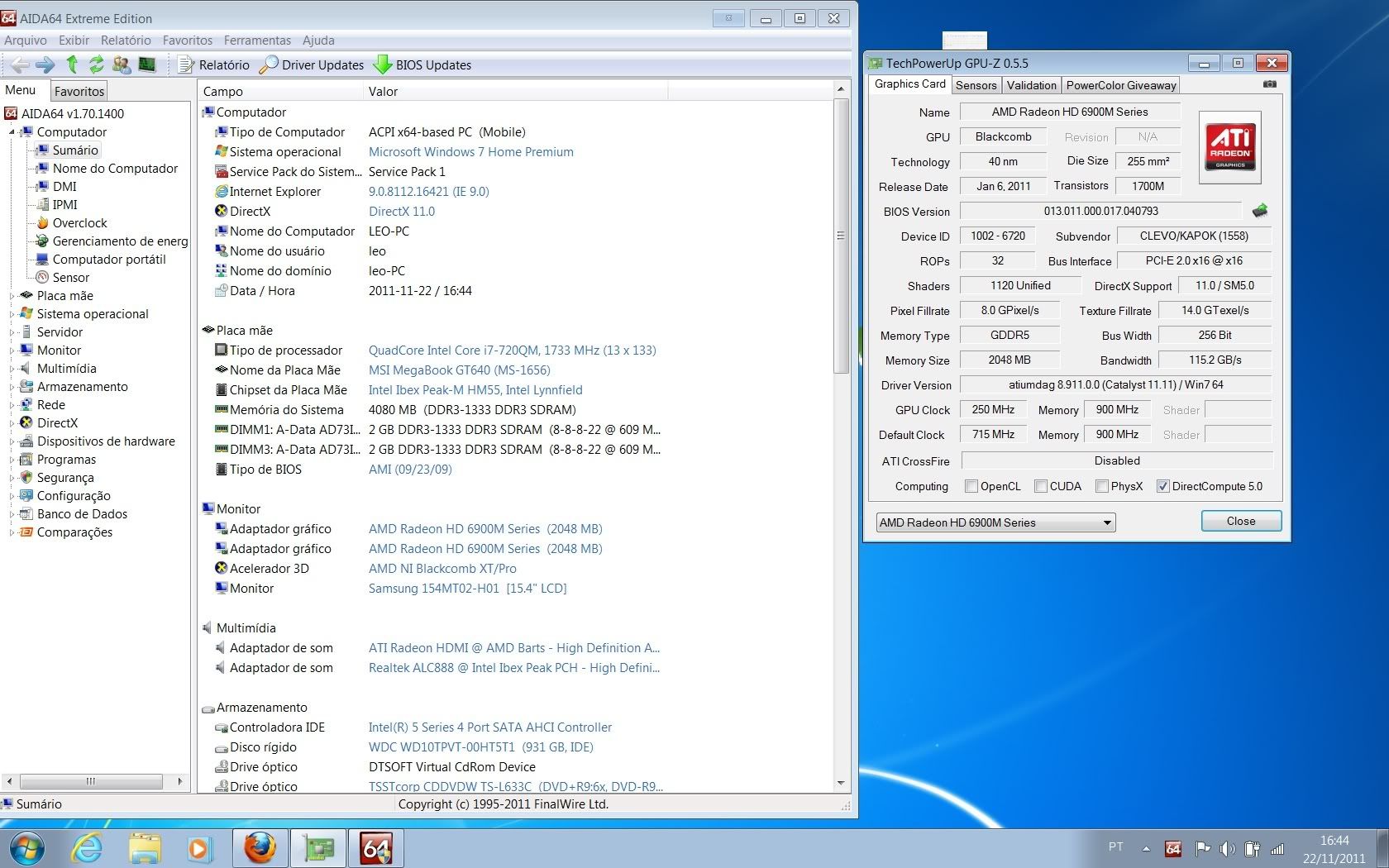Screen dimensions: 1389x868
Task: Open the Microsoft Windows 7 Home Premium link
Action: pyautogui.click(x=470, y=152)
